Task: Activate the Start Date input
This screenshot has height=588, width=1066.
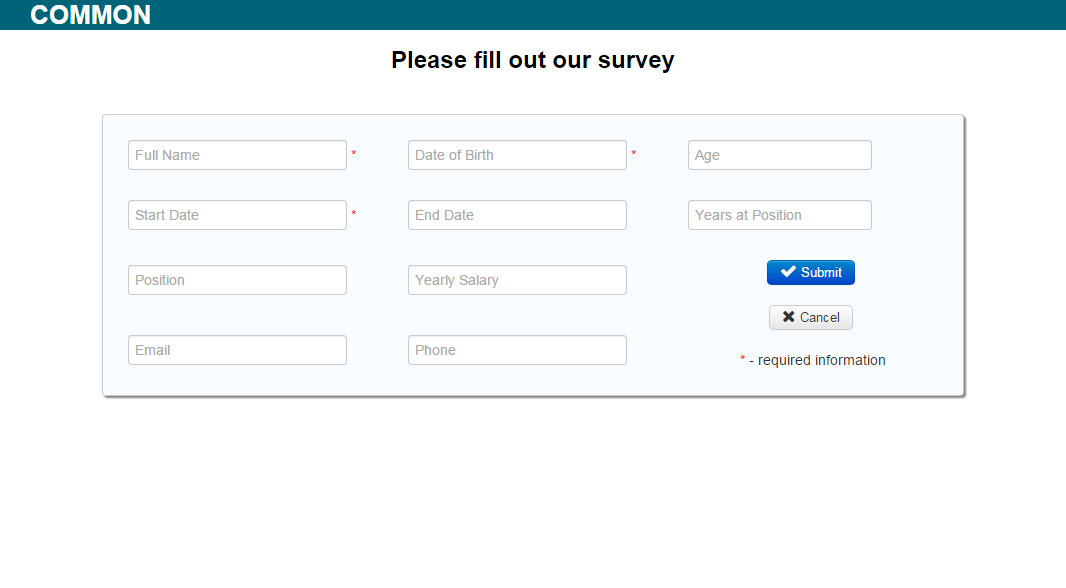Action: tap(237, 215)
